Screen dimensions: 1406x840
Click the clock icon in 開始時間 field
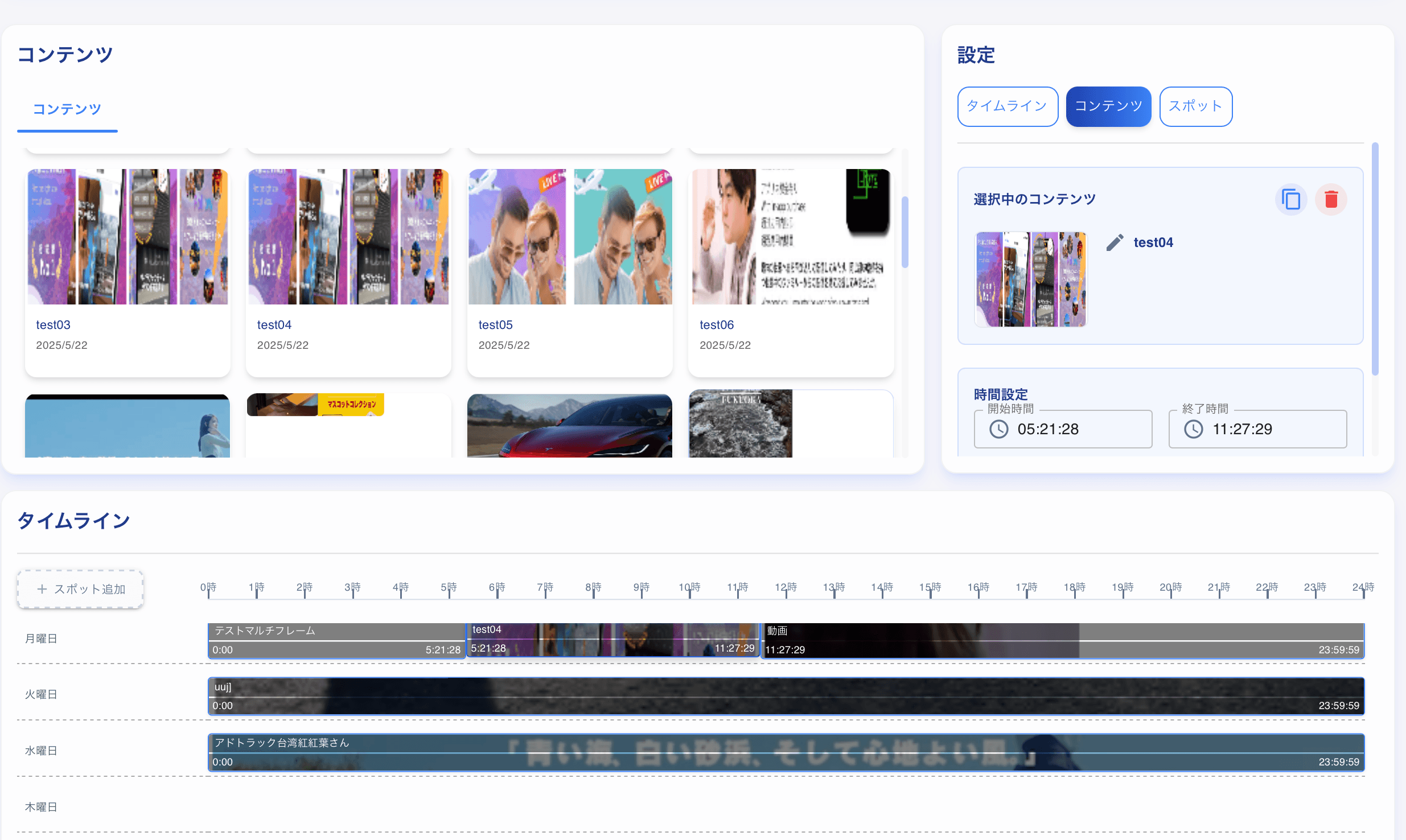998,429
